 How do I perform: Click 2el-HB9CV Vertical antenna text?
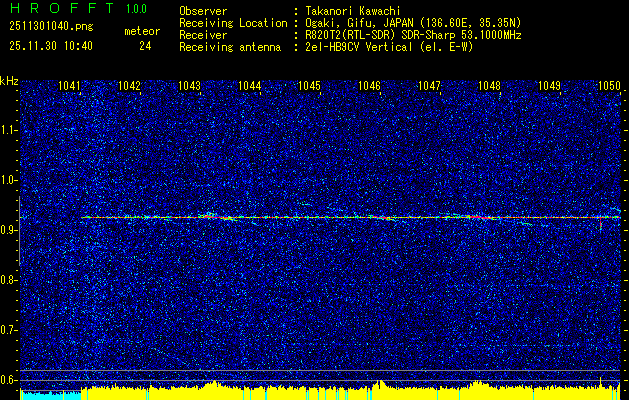point(389,47)
